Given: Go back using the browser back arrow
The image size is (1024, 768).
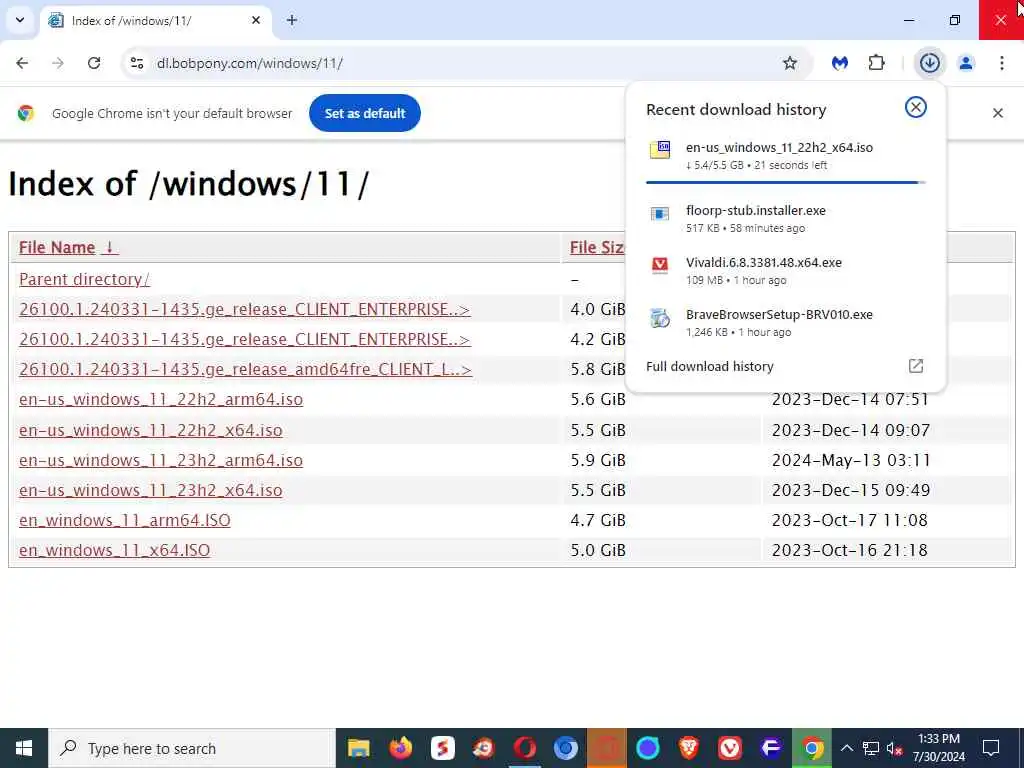Looking at the screenshot, I should point(22,63).
